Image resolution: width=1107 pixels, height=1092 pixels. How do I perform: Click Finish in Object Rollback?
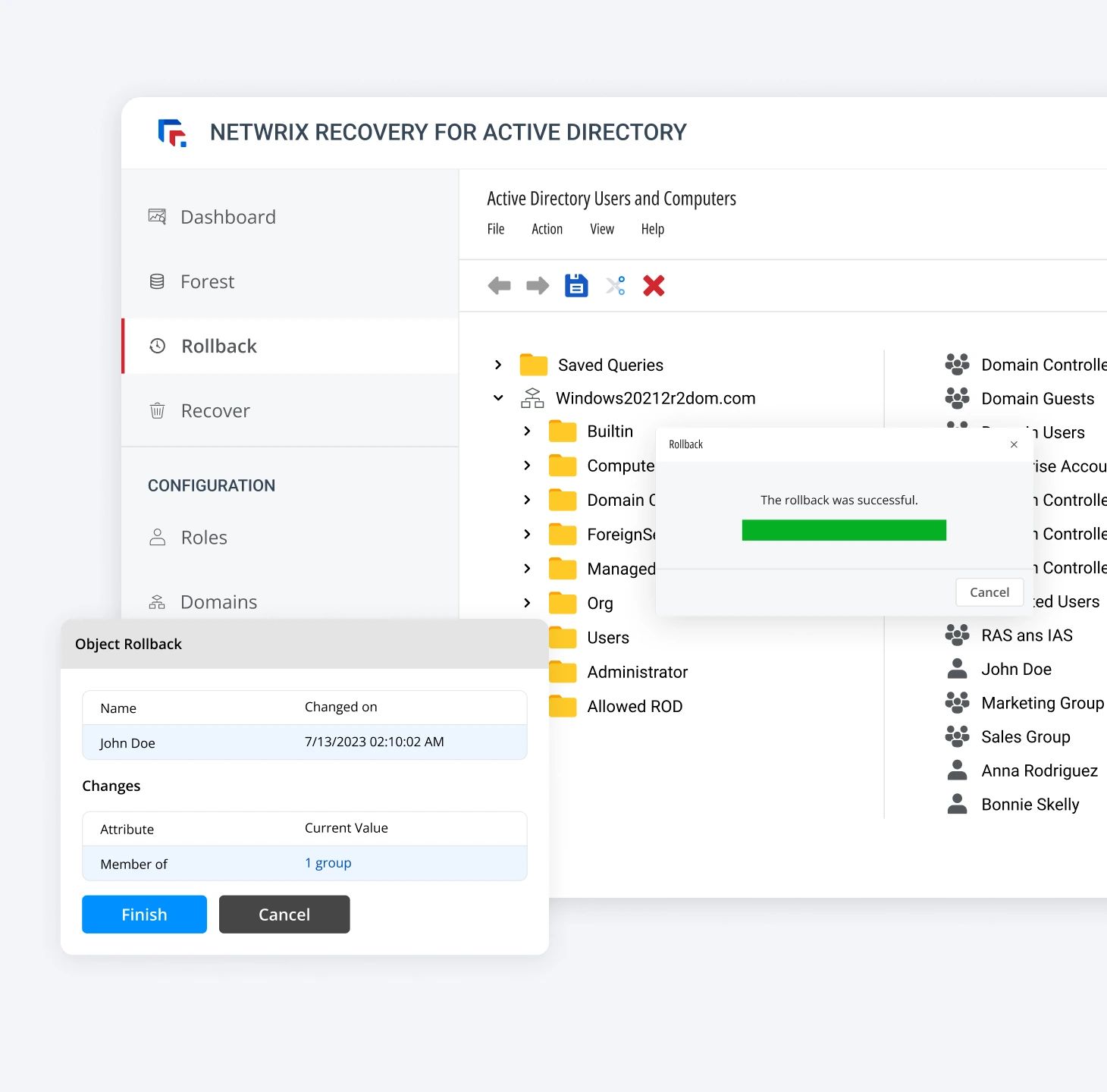(144, 915)
